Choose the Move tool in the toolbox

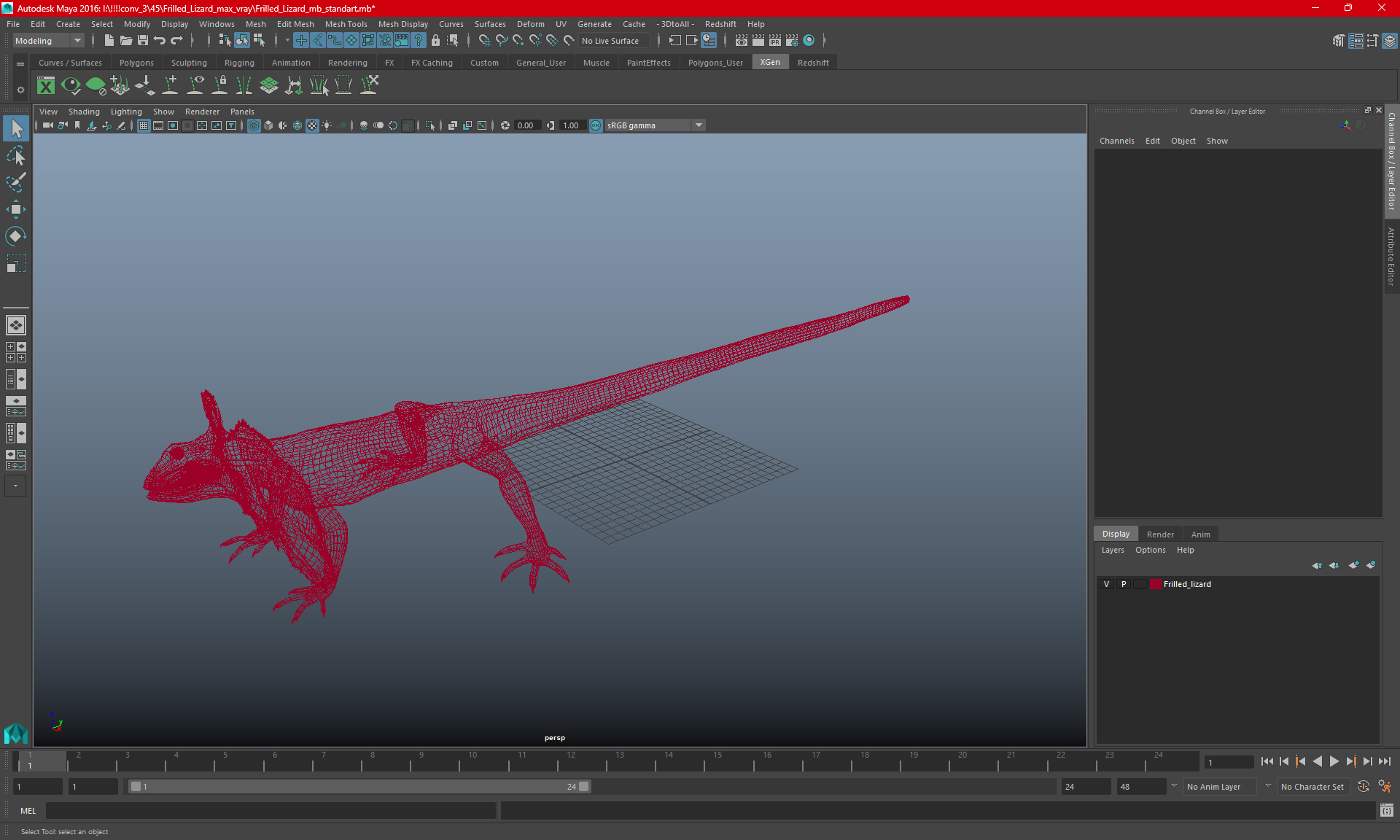[x=15, y=209]
